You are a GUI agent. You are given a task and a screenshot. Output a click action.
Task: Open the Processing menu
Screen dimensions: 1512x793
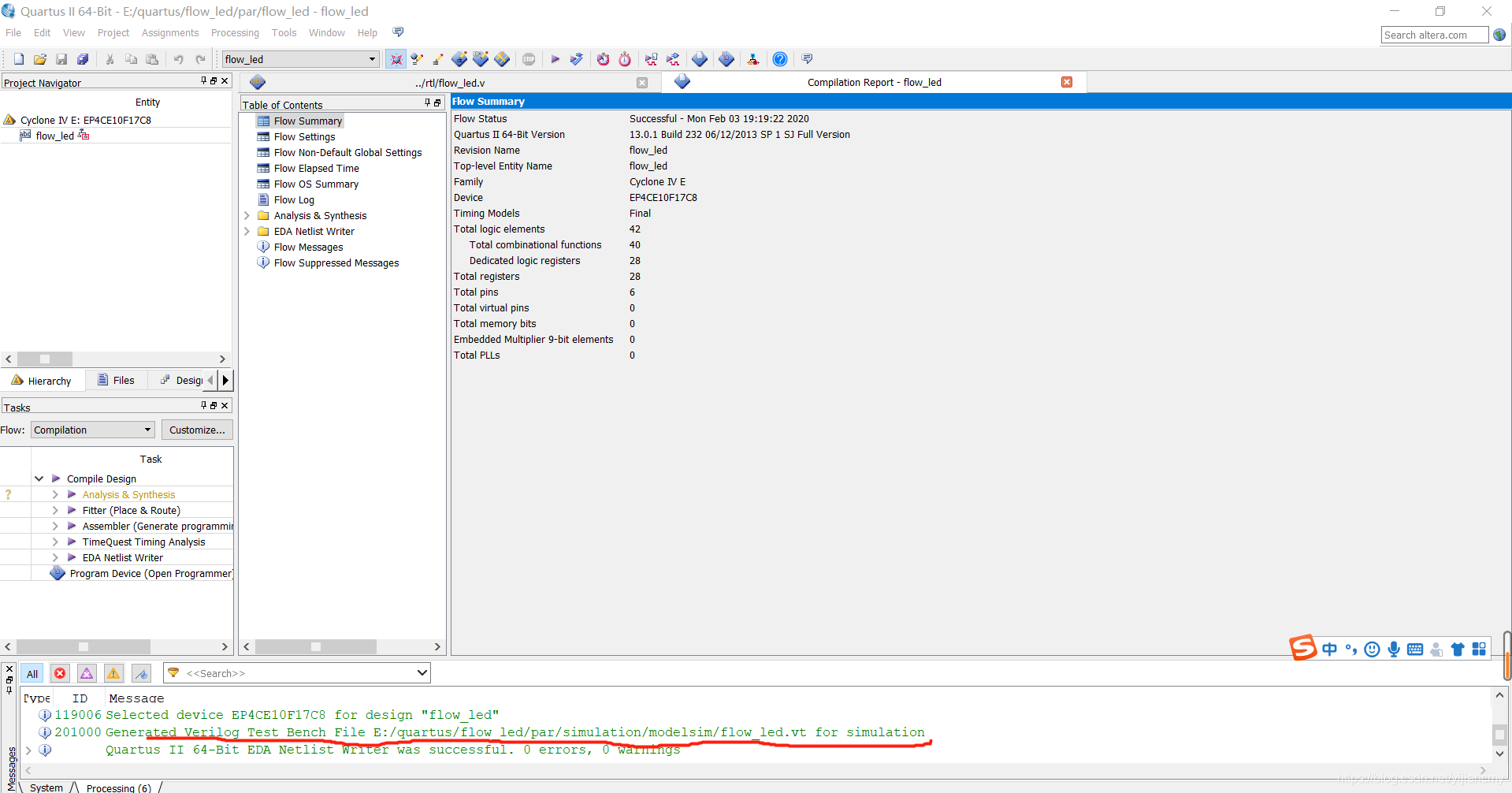click(235, 32)
